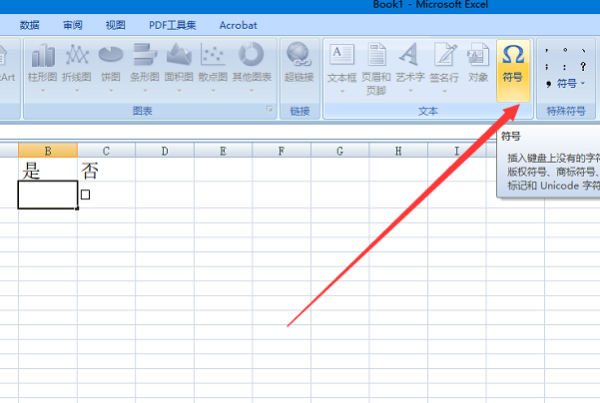Insert a column chart (柱形图)
This screenshot has width=600, height=403.
tap(42, 68)
